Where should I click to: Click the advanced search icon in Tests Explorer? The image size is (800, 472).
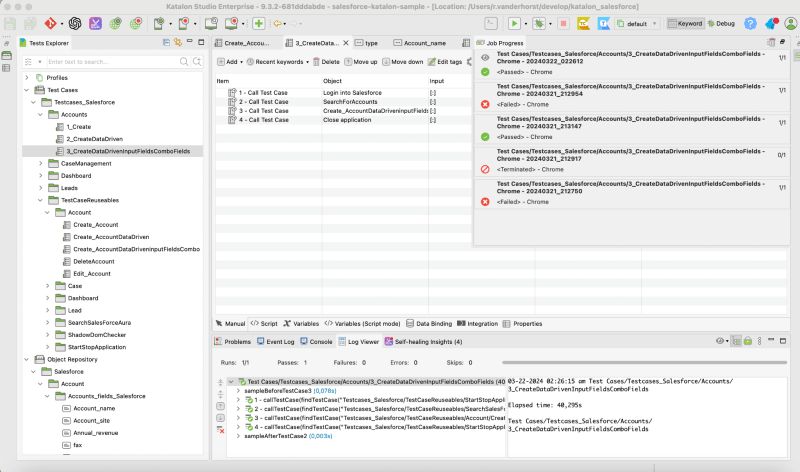click(x=197, y=62)
